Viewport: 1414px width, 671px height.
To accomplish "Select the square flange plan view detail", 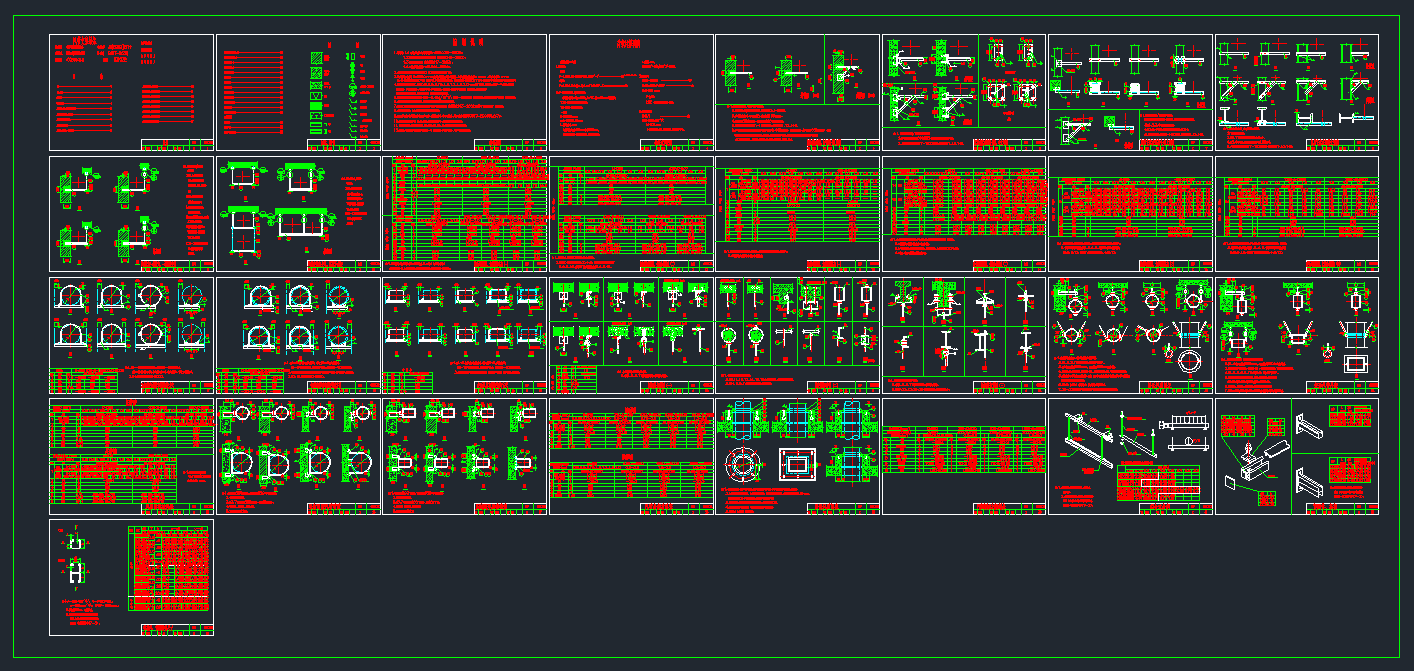I will coord(798,466).
